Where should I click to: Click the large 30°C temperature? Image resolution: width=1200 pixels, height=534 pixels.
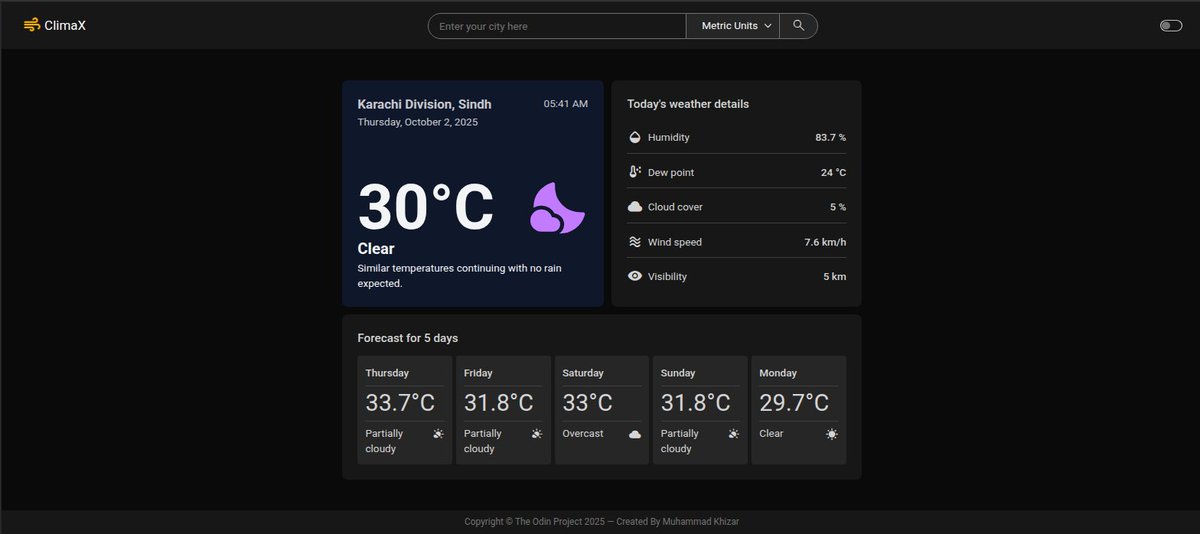(x=426, y=207)
